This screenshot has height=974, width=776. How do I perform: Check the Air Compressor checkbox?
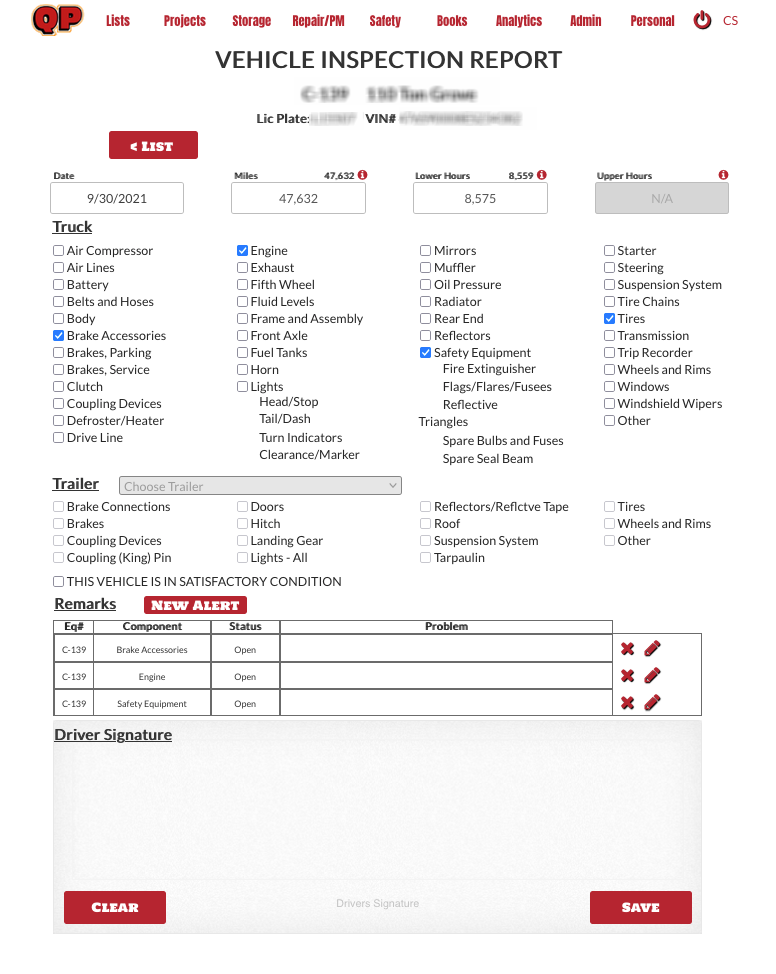pyautogui.click(x=59, y=251)
